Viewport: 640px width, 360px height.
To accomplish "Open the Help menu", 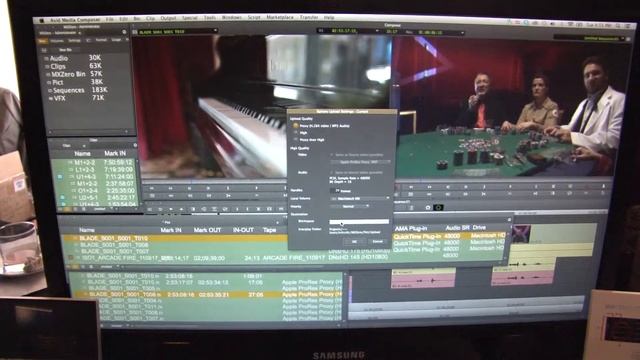I will click(x=329, y=18).
